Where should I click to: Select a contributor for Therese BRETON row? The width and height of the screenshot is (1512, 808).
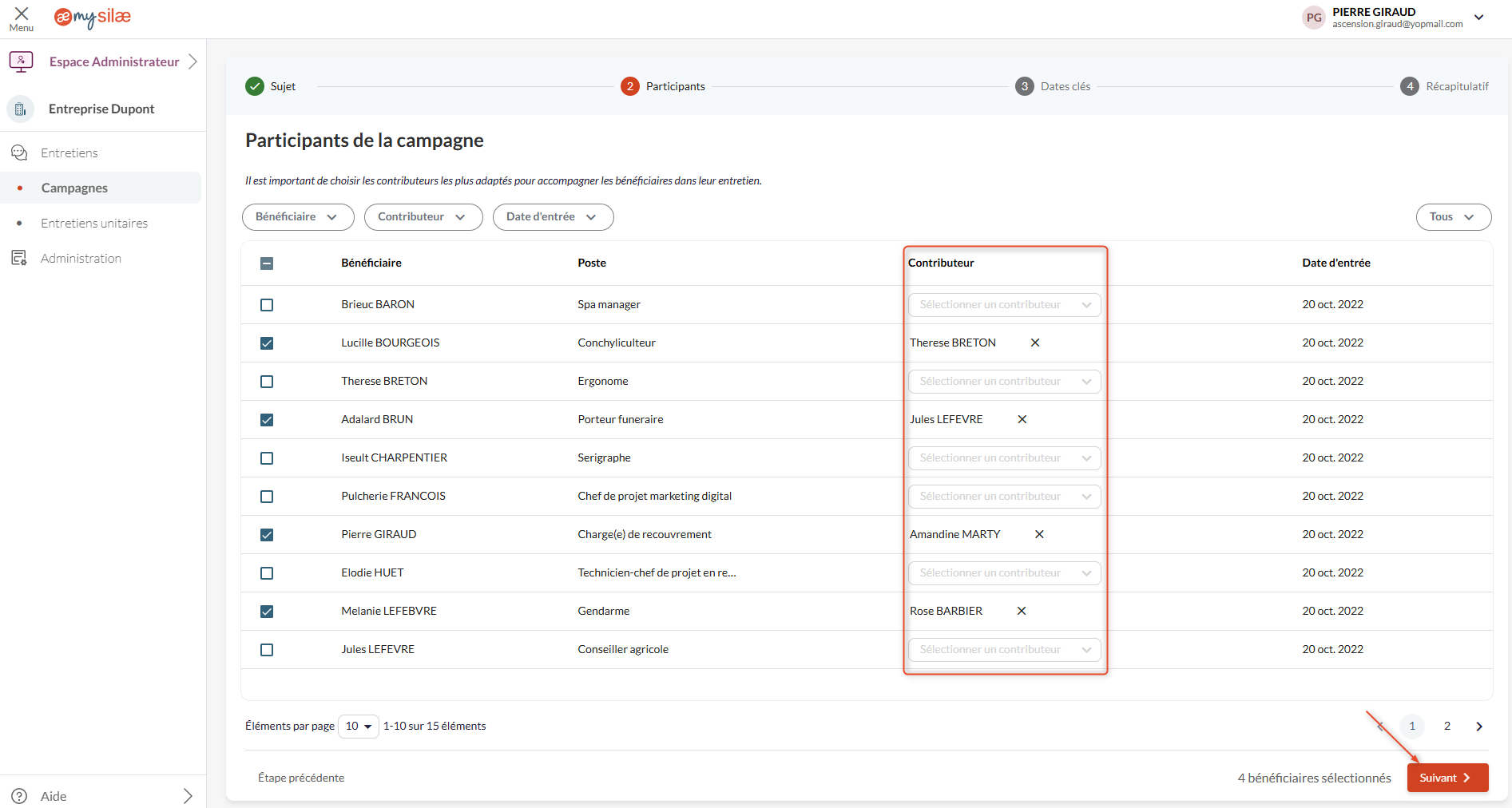[x=1004, y=382]
